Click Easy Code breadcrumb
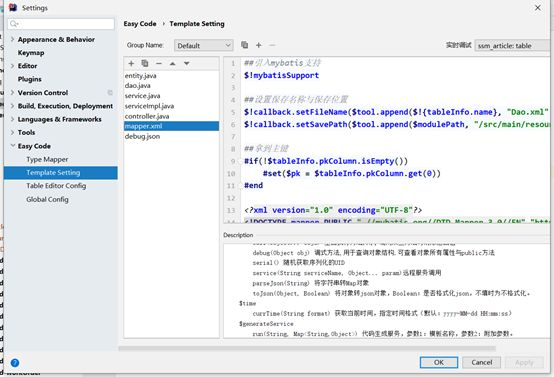 pyautogui.click(x=140, y=24)
